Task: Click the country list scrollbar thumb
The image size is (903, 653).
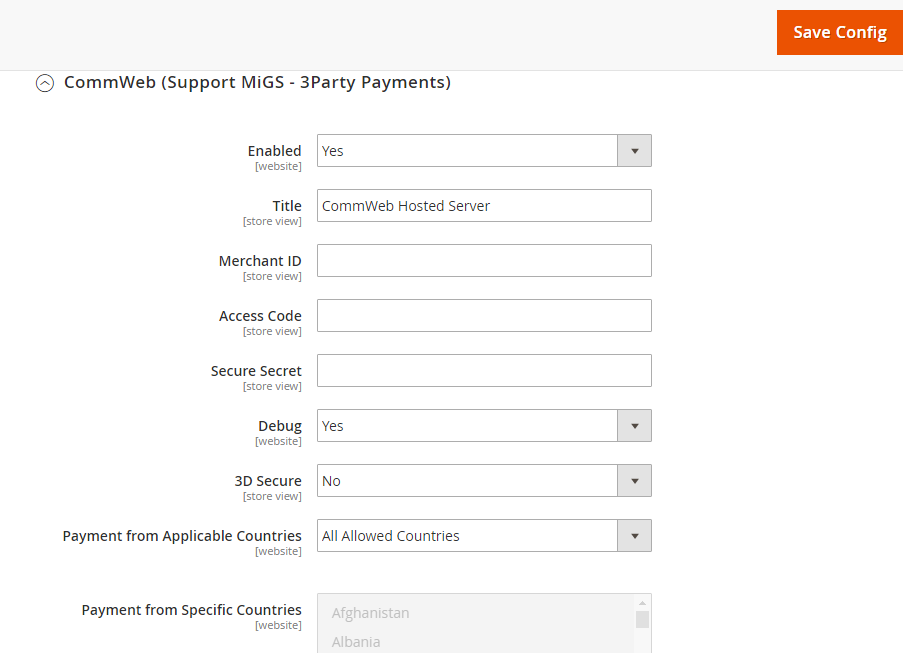Action: pos(642,620)
